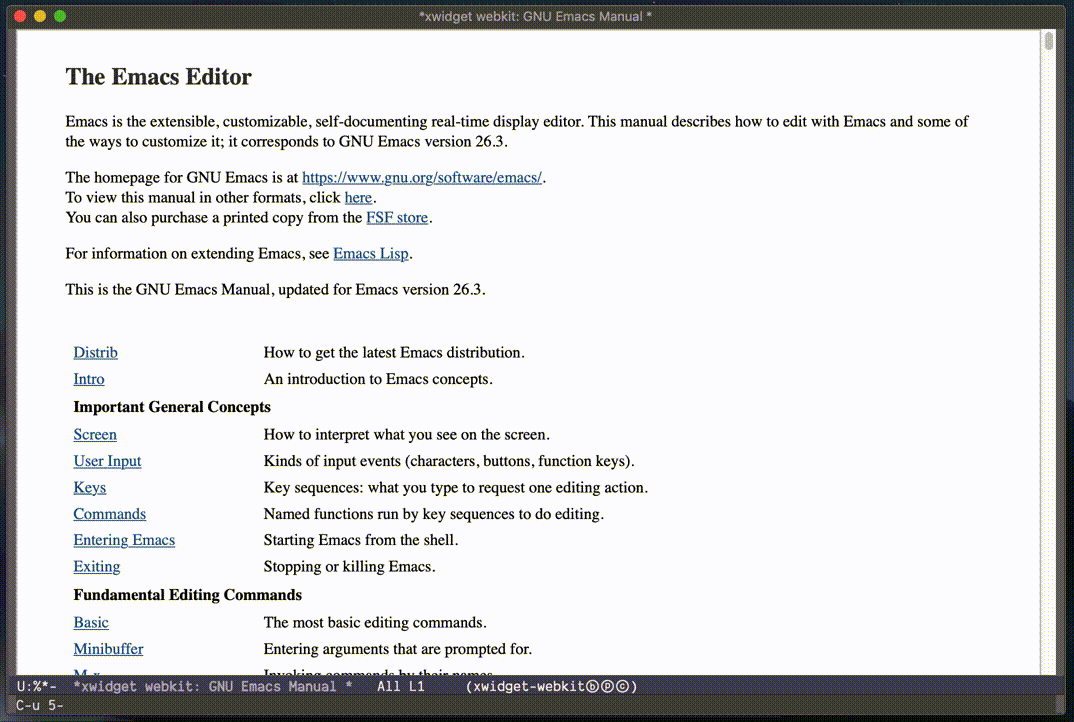Maximize the window with green button

point(60,16)
